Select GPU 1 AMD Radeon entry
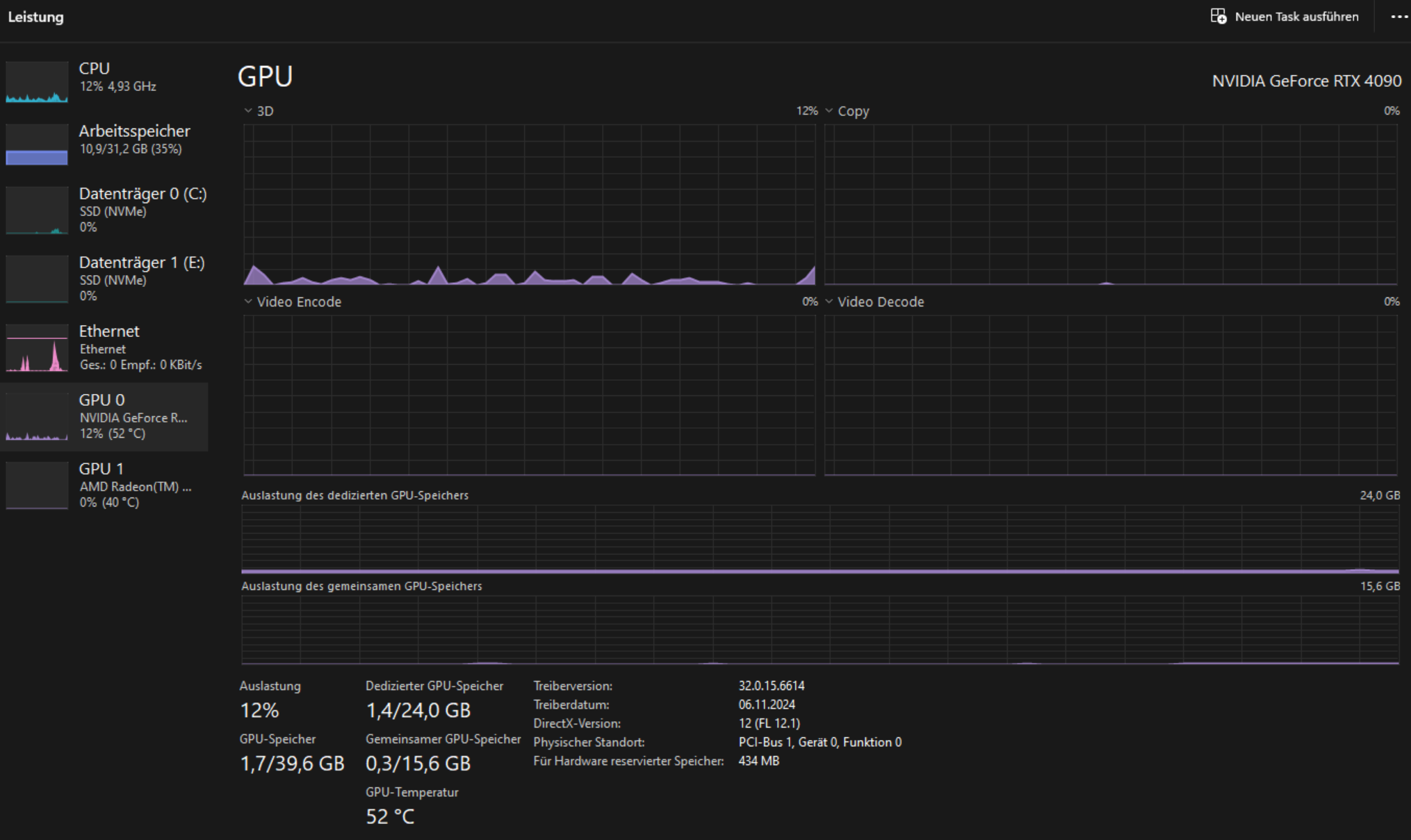Screen dimensions: 1411x840 [104, 485]
